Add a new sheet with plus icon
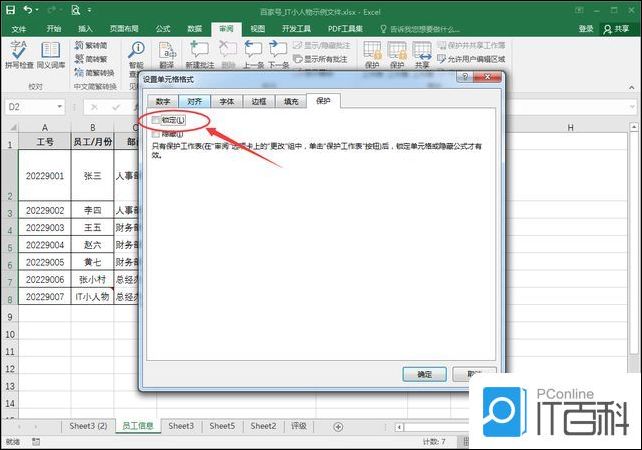The image size is (642, 450). (338, 427)
